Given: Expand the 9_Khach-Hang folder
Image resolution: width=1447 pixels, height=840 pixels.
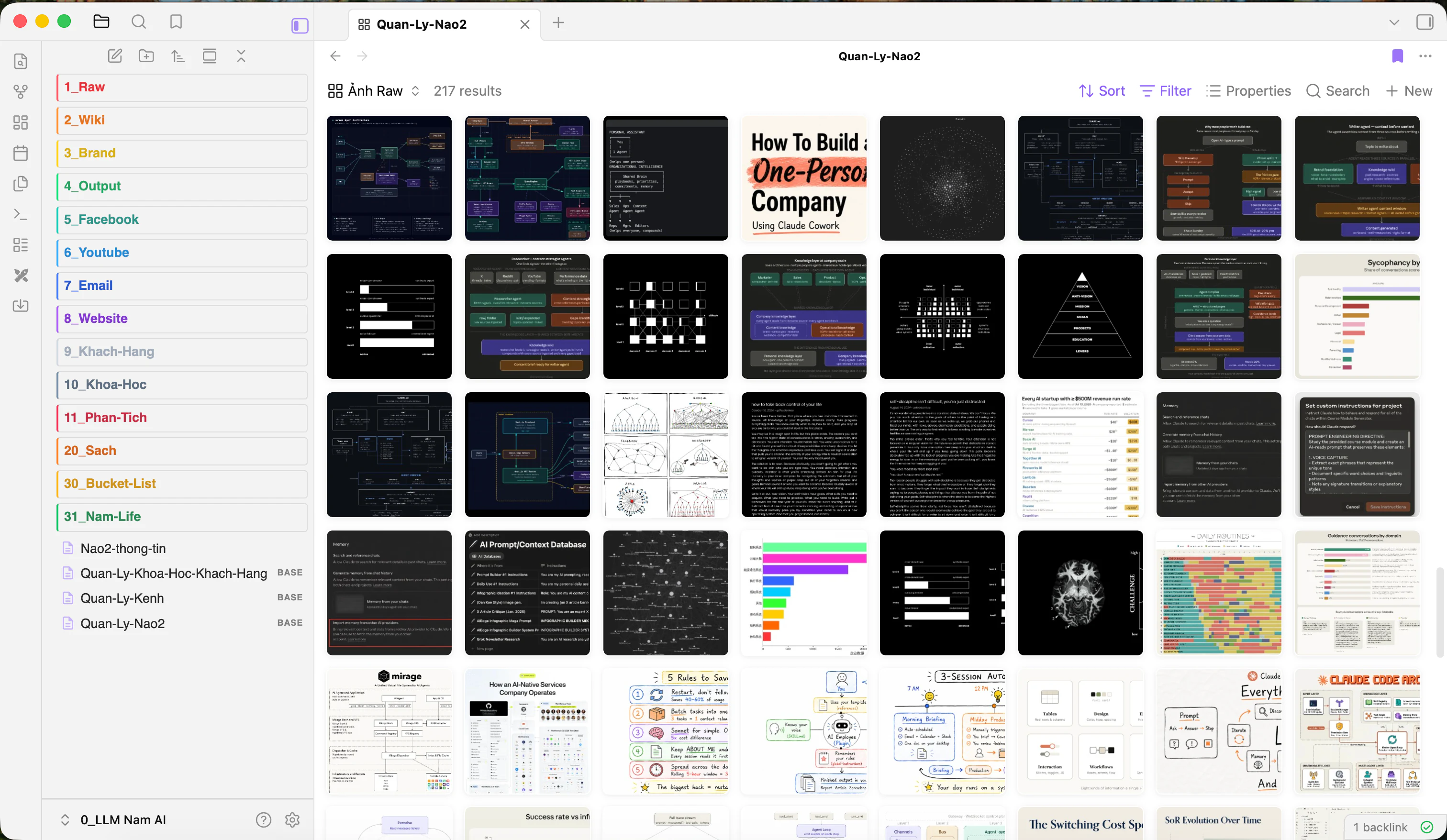Looking at the screenshot, I should click(x=182, y=352).
